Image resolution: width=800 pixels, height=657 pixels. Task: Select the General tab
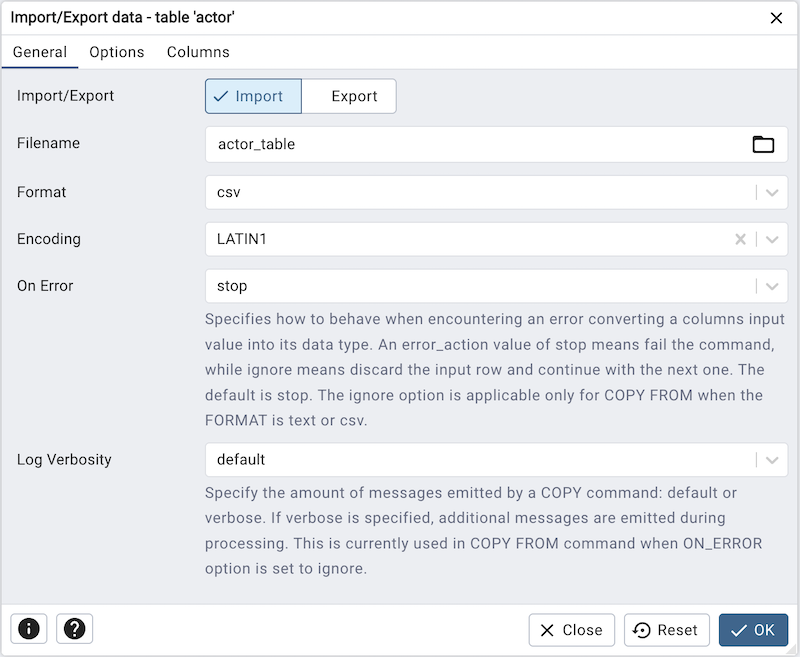click(40, 51)
